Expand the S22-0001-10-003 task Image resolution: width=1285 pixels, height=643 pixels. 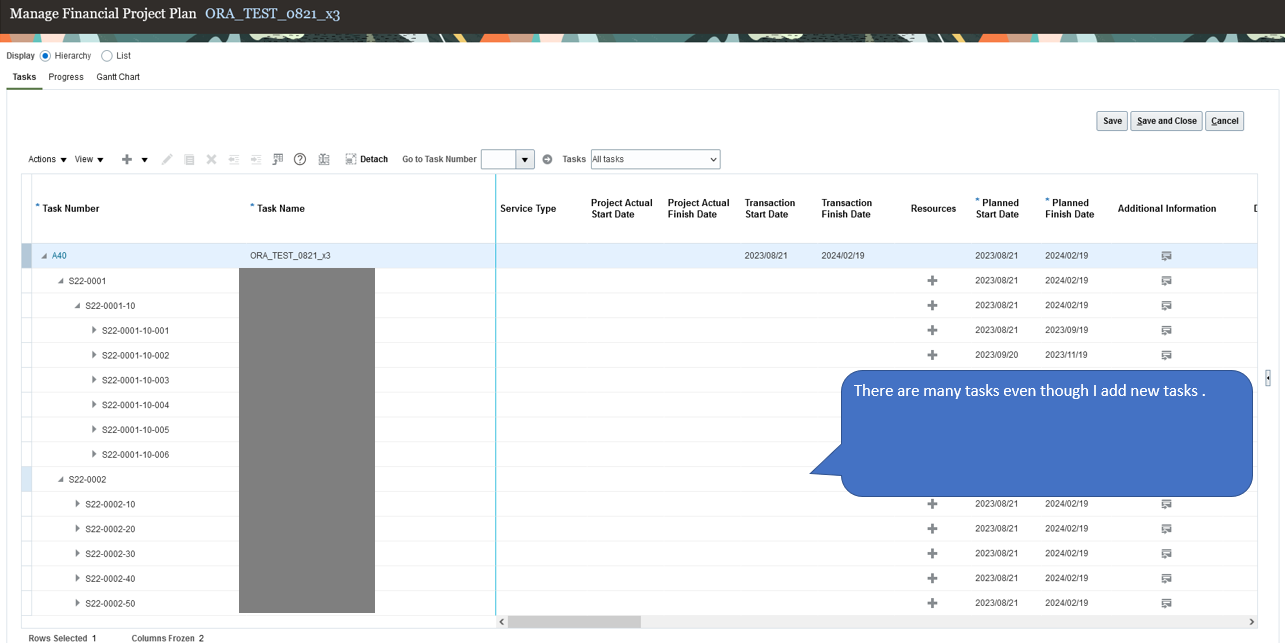pyautogui.click(x=94, y=380)
